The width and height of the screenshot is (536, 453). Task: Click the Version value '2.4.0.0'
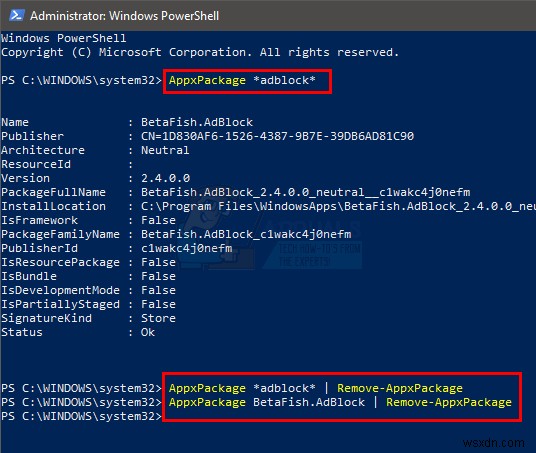click(x=165, y=178)
